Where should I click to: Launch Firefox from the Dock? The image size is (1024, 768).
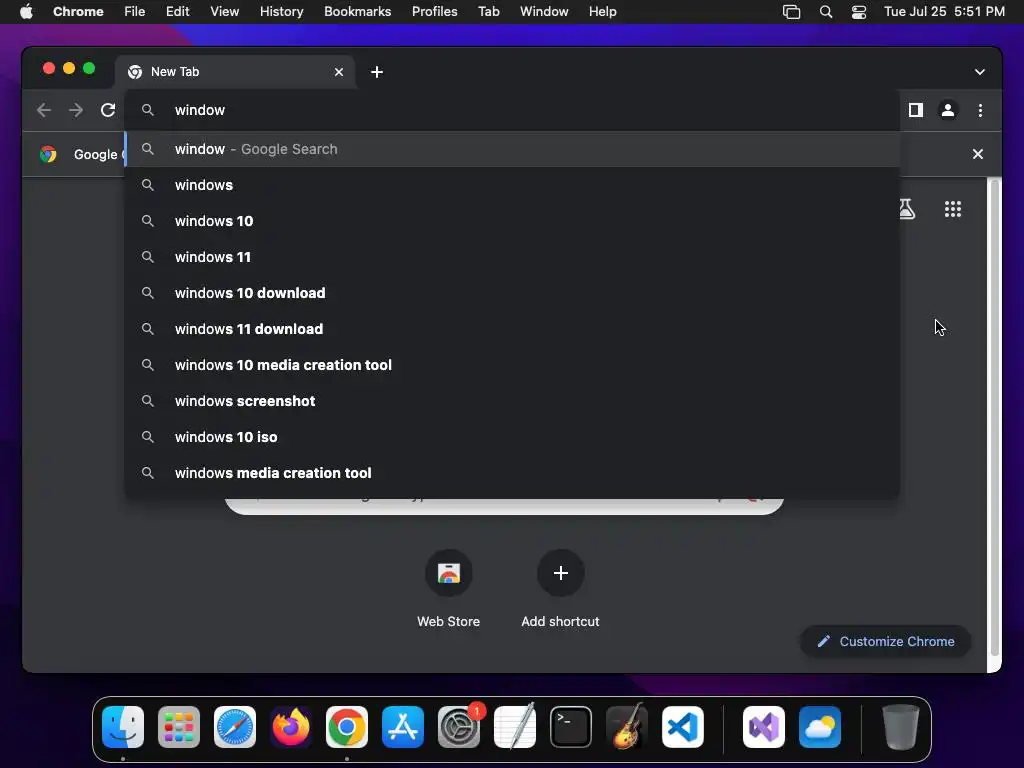tap(291, 727)
